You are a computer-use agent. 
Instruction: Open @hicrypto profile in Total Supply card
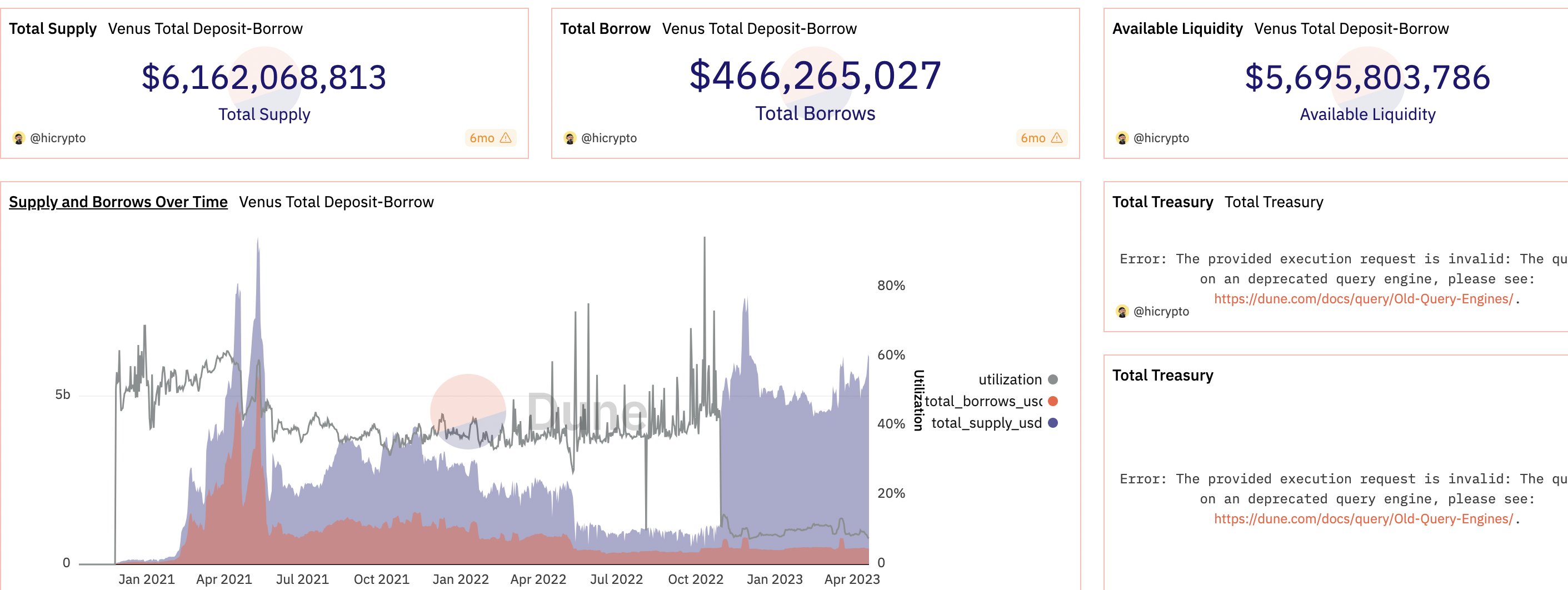(58, 138)
